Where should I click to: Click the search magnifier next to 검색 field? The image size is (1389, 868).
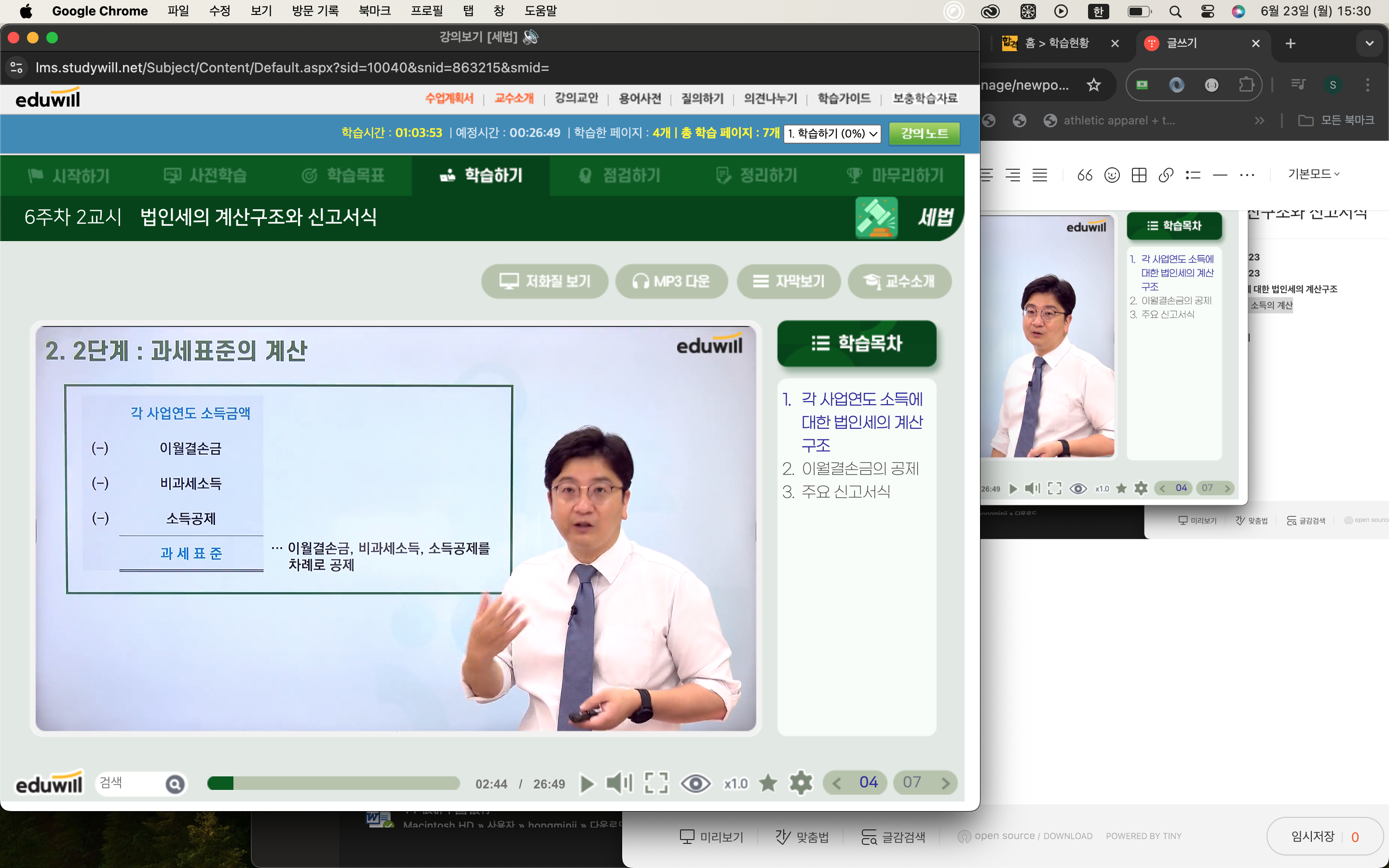[175, 784]
